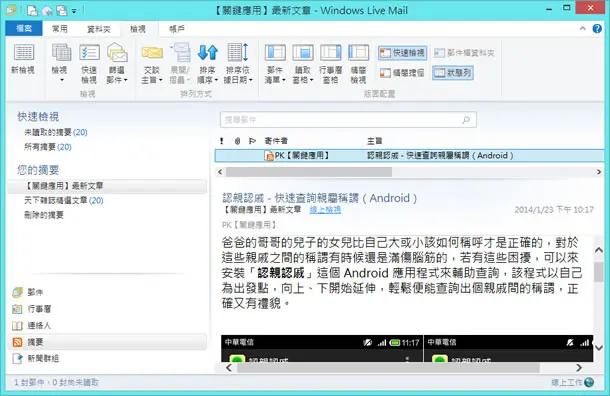Toggle the 狀態列 status bar option
Screen dimensions: 610x396
(453, 73)
